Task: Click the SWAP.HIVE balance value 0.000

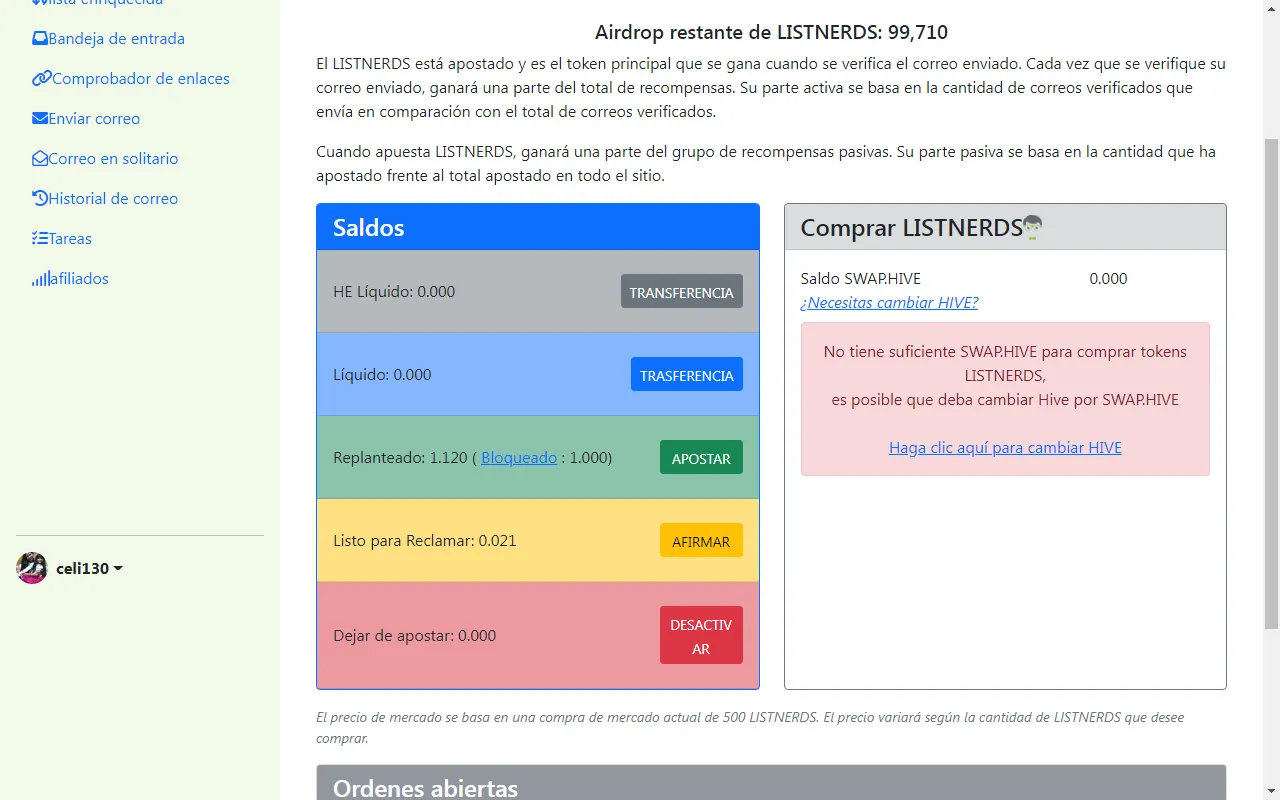Action: coord(1108,279)
